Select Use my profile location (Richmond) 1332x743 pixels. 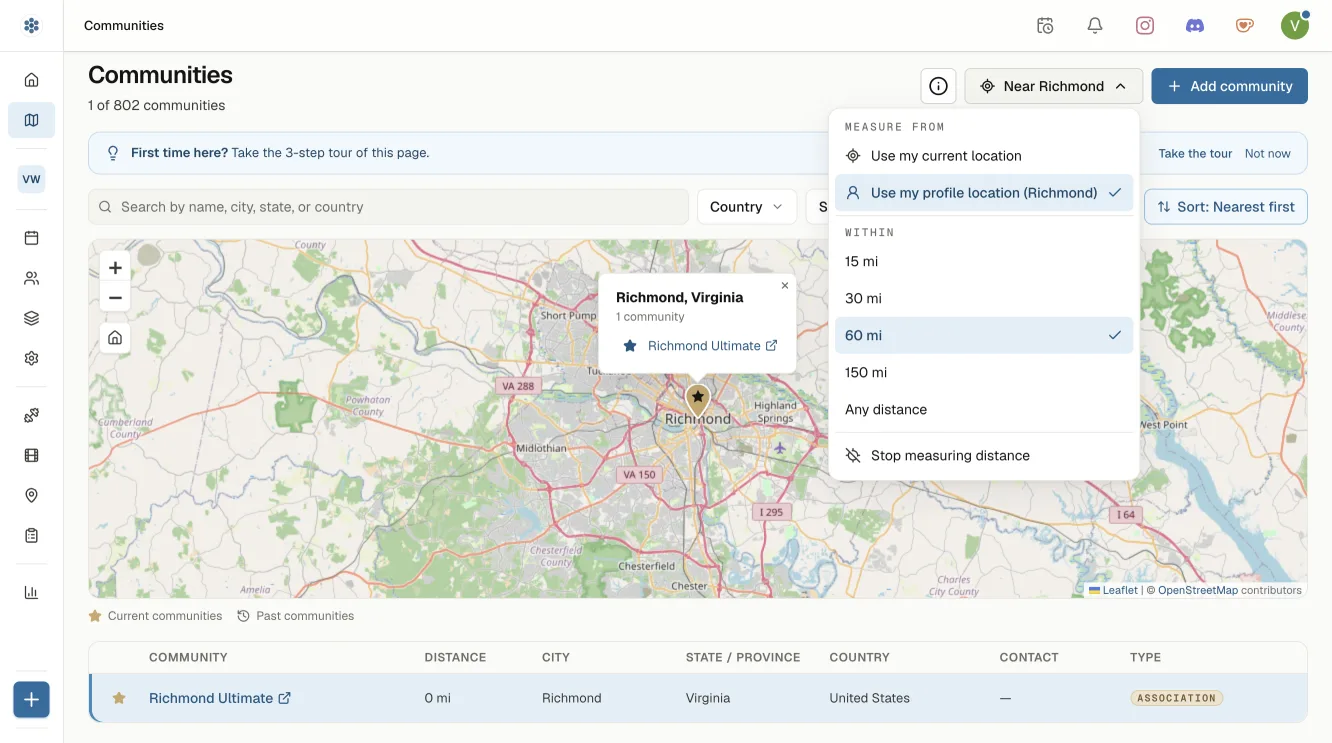click(x=984, y=193)
